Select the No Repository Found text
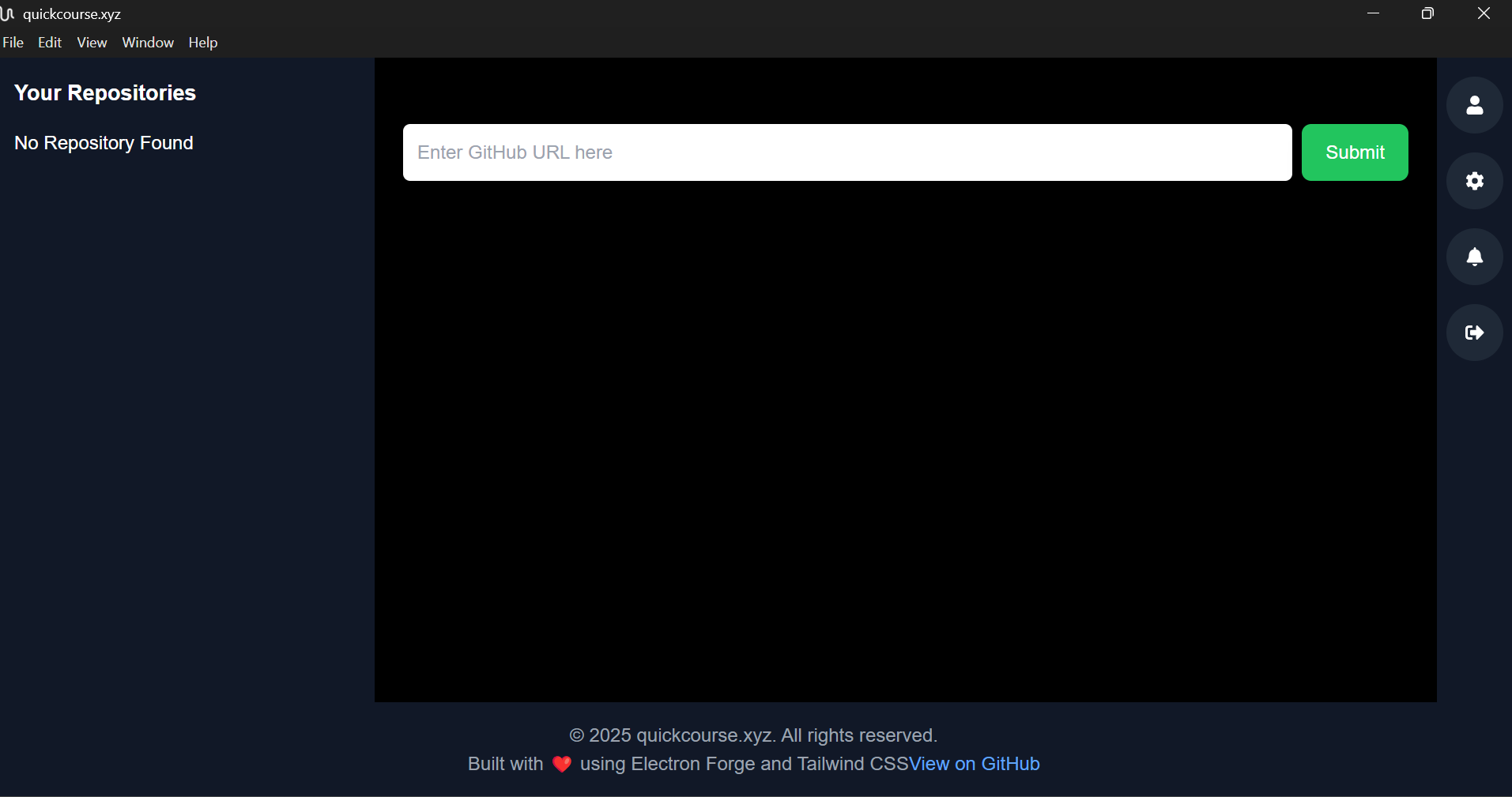 (104, 143)
